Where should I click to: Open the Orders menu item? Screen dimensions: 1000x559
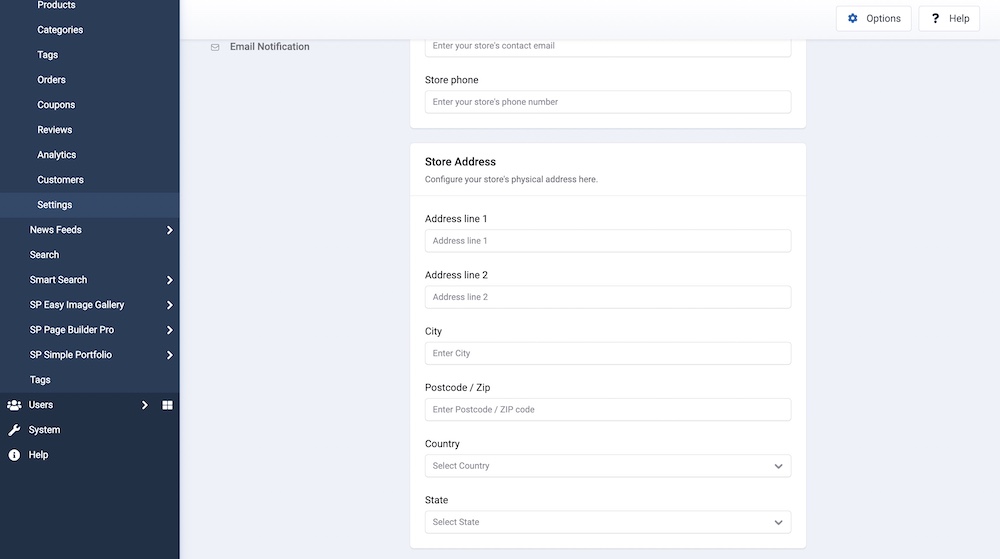tap(52, 80)
